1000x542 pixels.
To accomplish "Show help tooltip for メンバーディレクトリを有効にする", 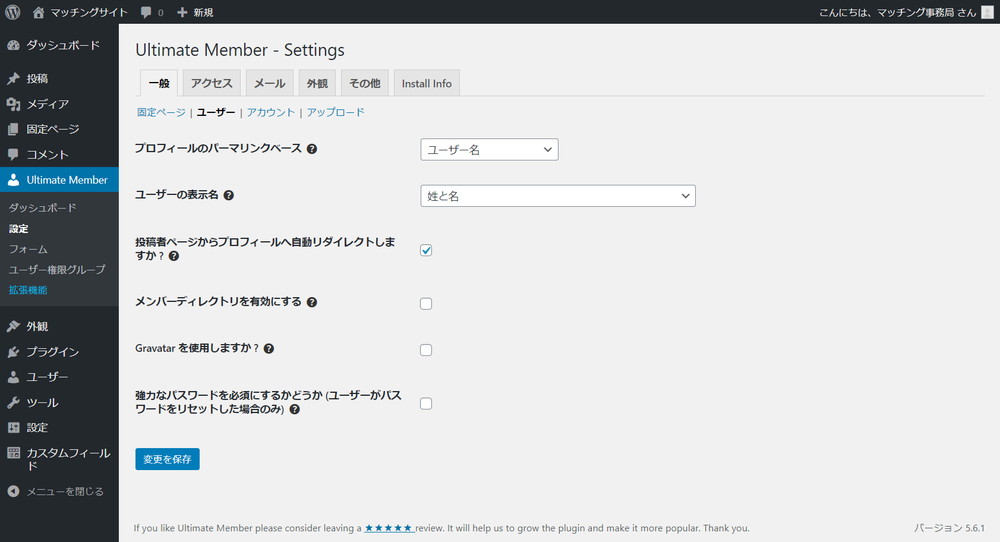I will pyautogui.click(x=312, y=302).
